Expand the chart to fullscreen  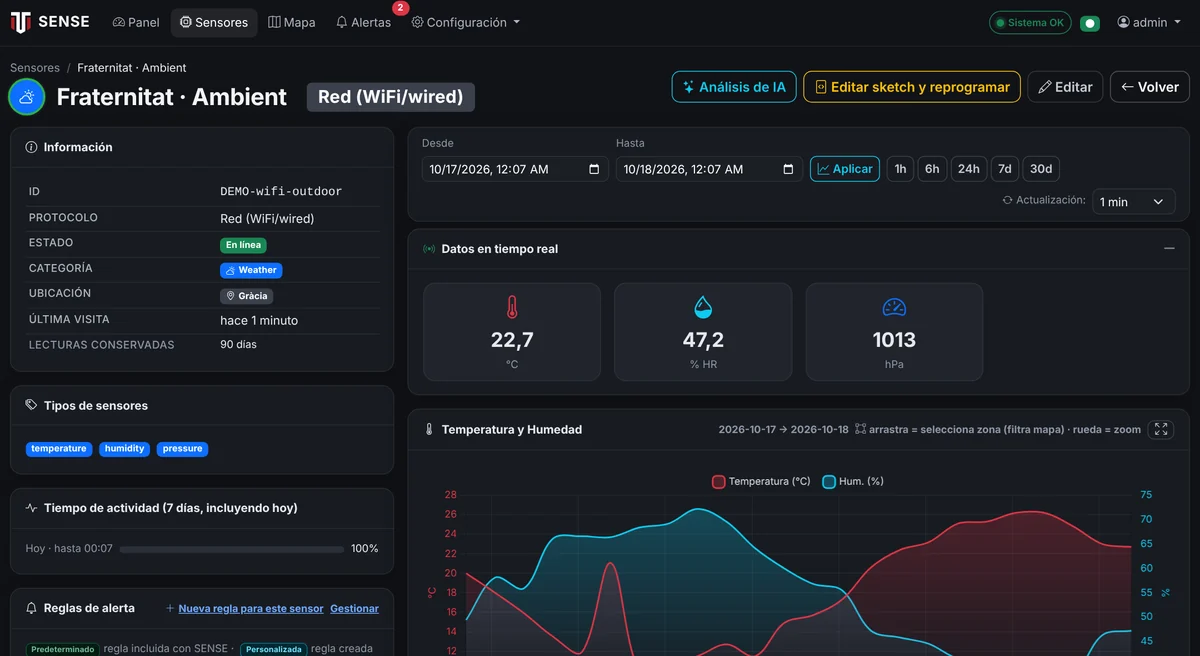point(1161,429)
